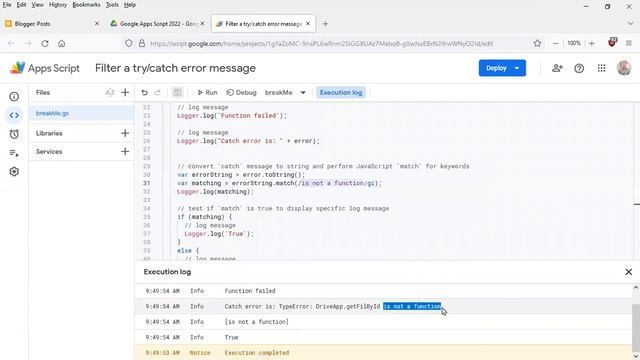The image size is (640, 360).
Task: Close the Google Apps Script 2022 tab
Action: [202, 24]
